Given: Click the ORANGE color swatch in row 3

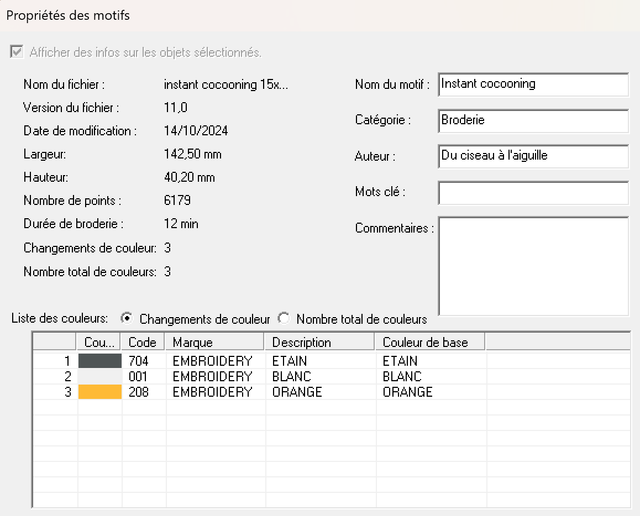Looking at the screenshot, I should pyautogui.click(x=100, y=393).
